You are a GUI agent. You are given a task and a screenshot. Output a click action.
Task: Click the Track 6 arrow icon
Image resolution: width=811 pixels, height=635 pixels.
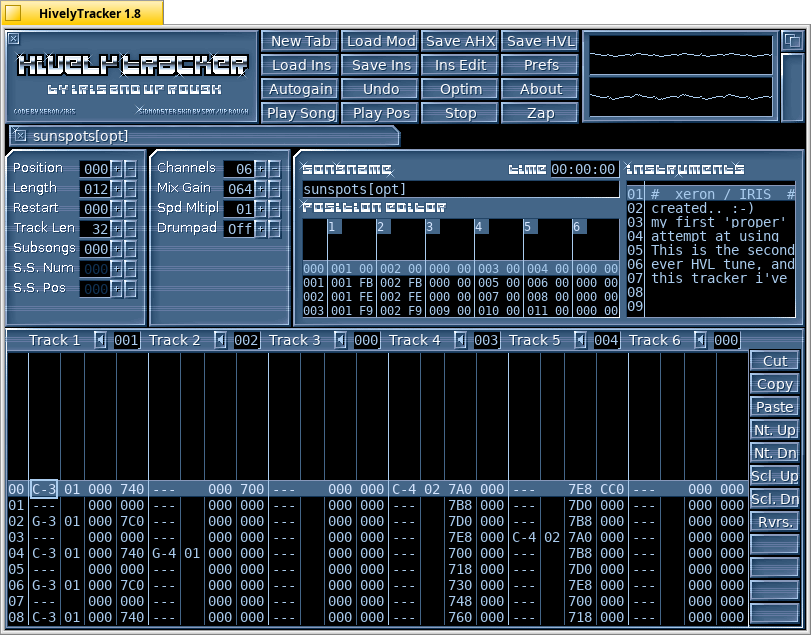700,340
